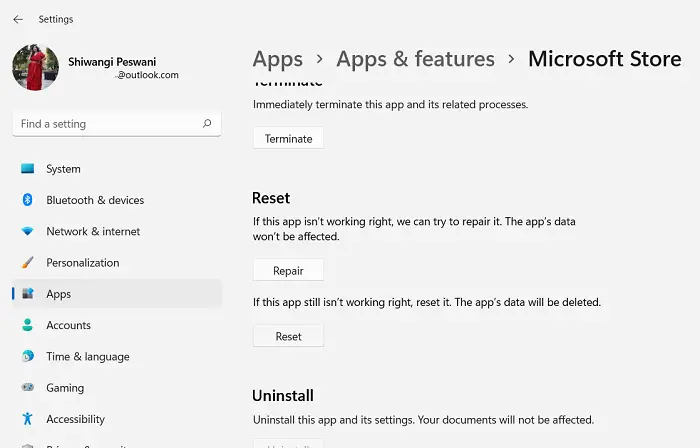Click the Reset button
The image size is (700, 448).
[288, 336]
